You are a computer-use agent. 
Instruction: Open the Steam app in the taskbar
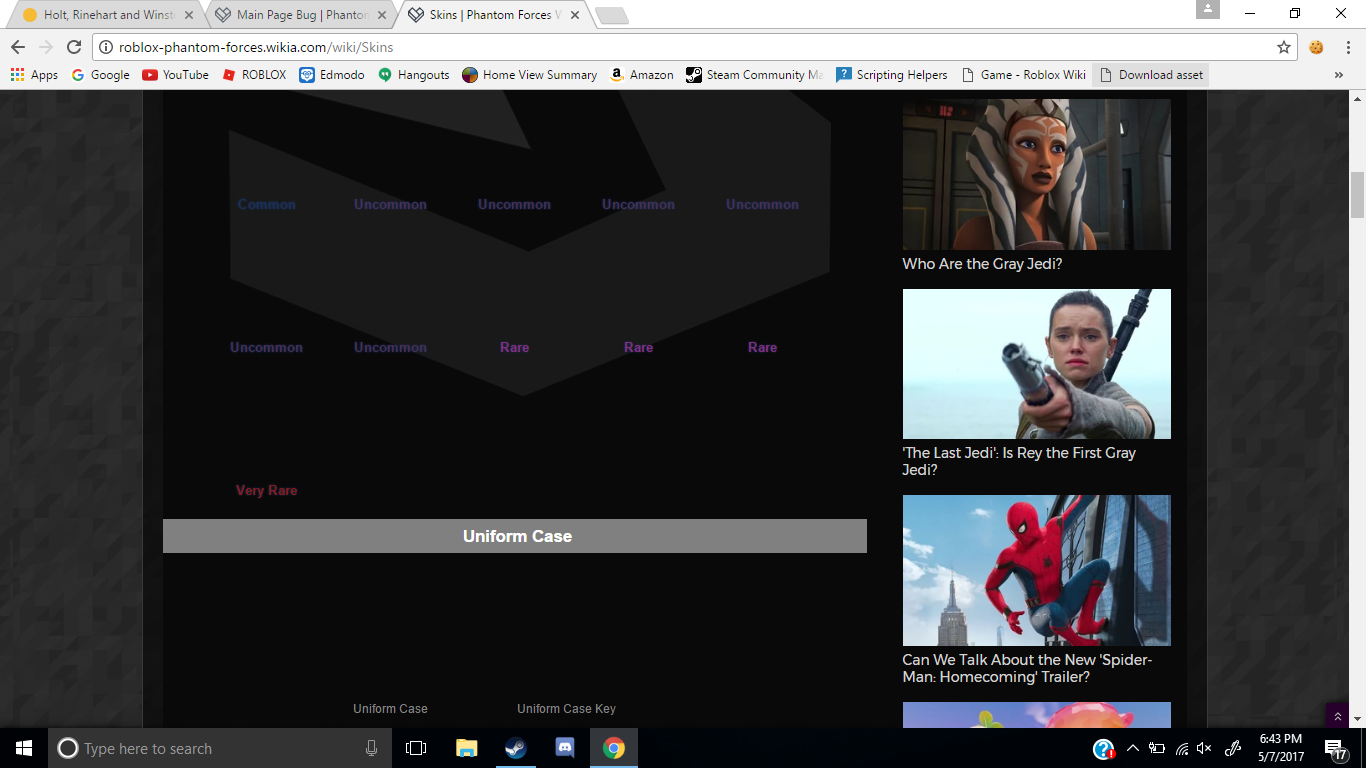pyautogui.click(x=516, y=748)
